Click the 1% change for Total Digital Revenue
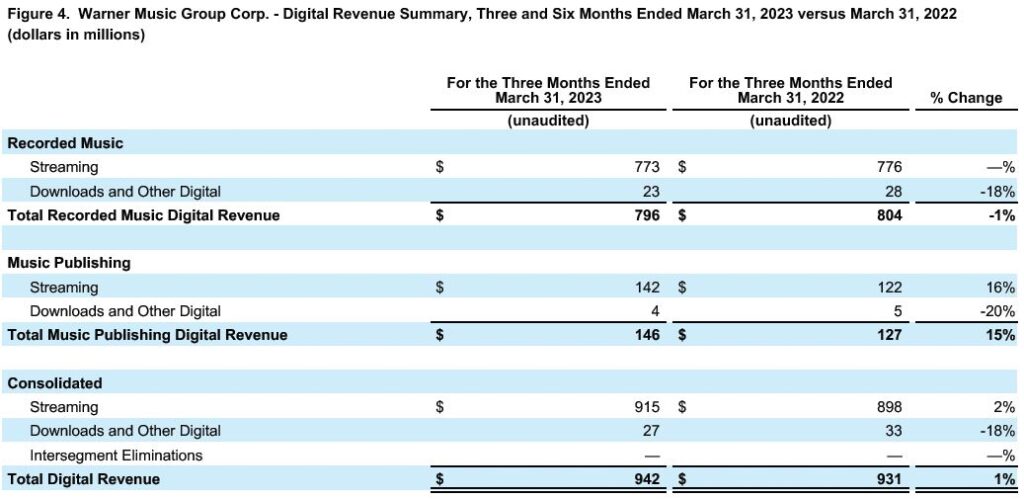This screenshot has width=1024, height=499. 1006,479
